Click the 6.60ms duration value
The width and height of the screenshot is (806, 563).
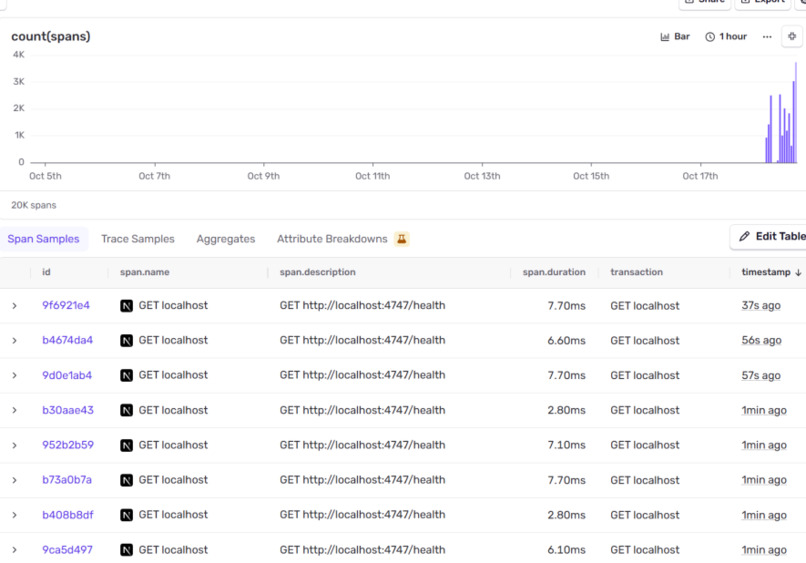[x=566, y=340]
